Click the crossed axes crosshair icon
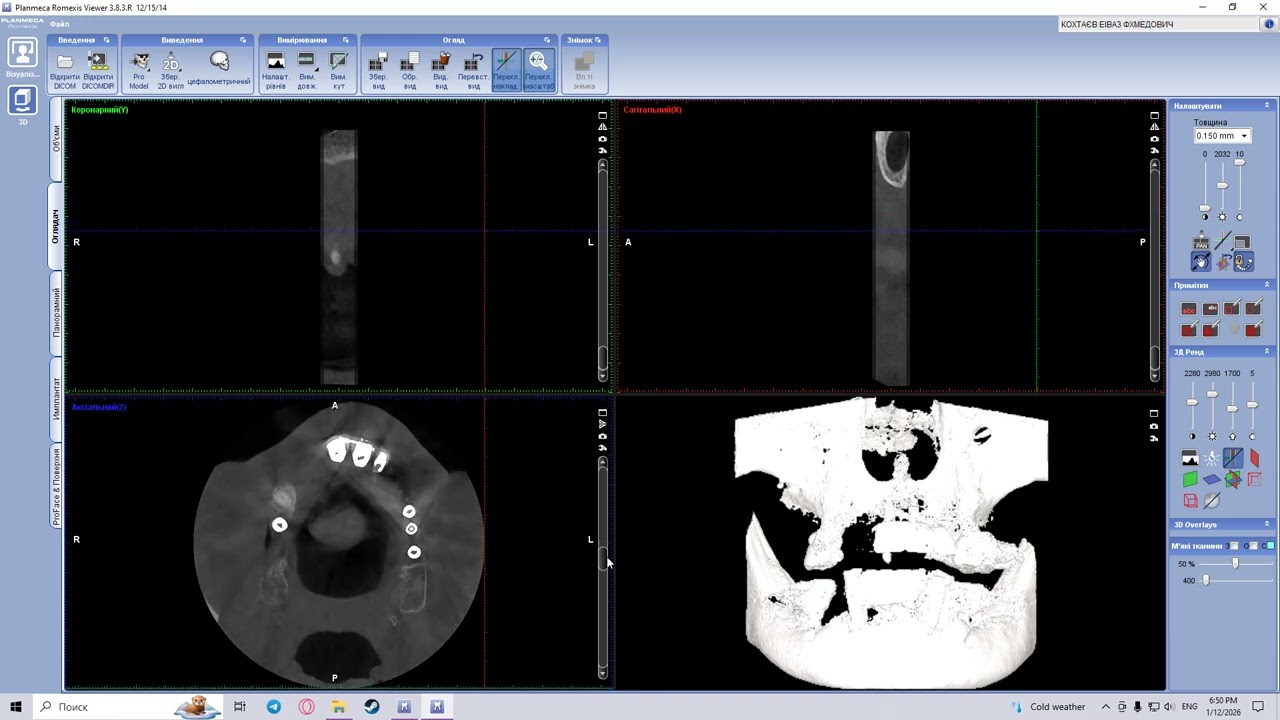 1223,241
